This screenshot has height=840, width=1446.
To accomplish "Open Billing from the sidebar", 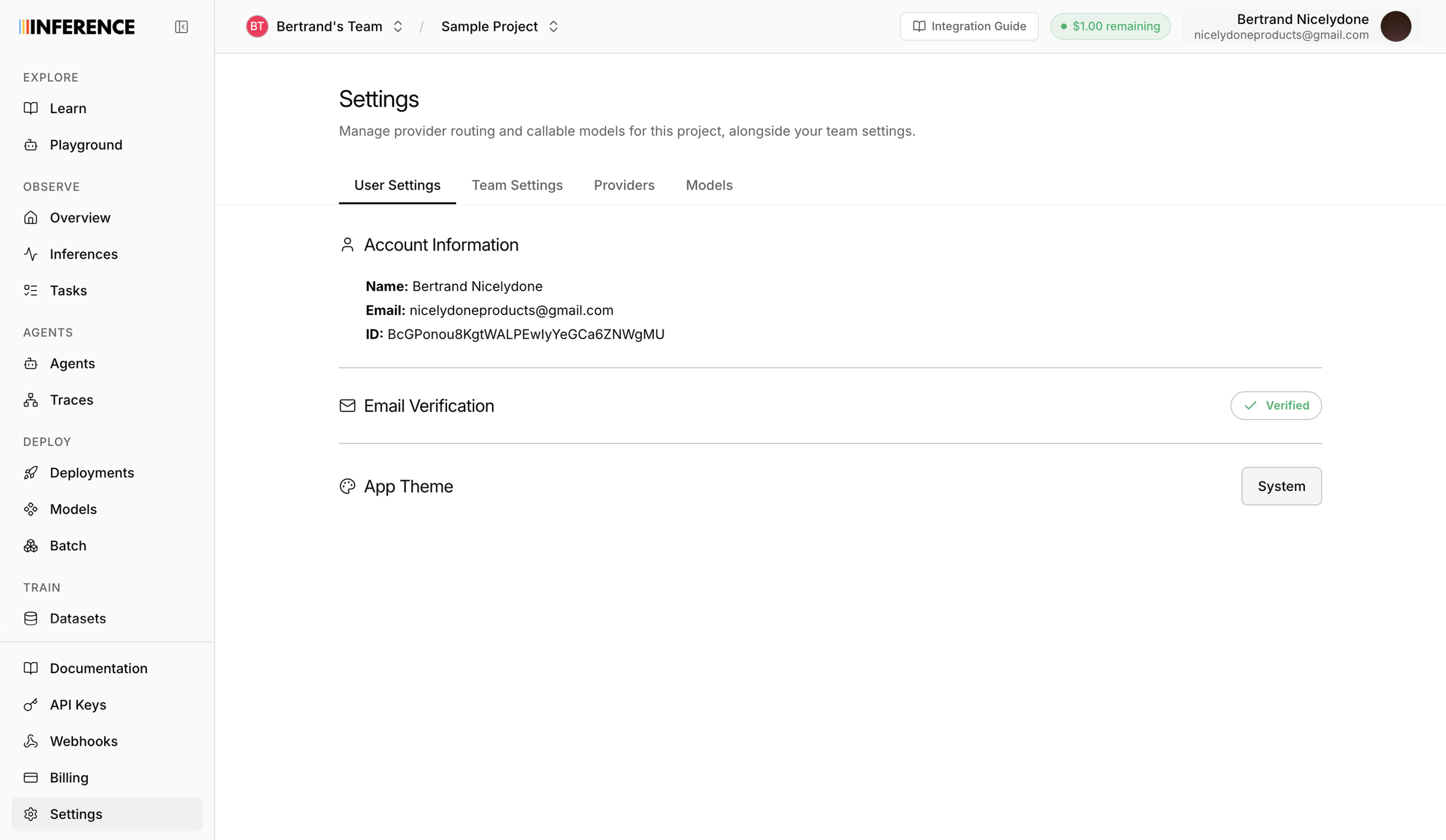I will (107, 777).
